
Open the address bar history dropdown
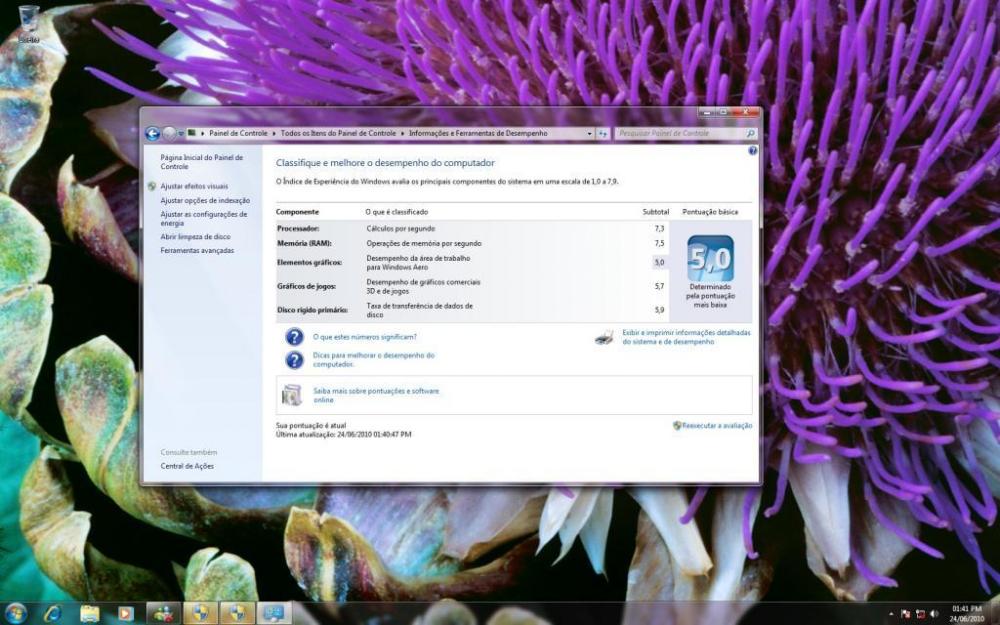588,133
